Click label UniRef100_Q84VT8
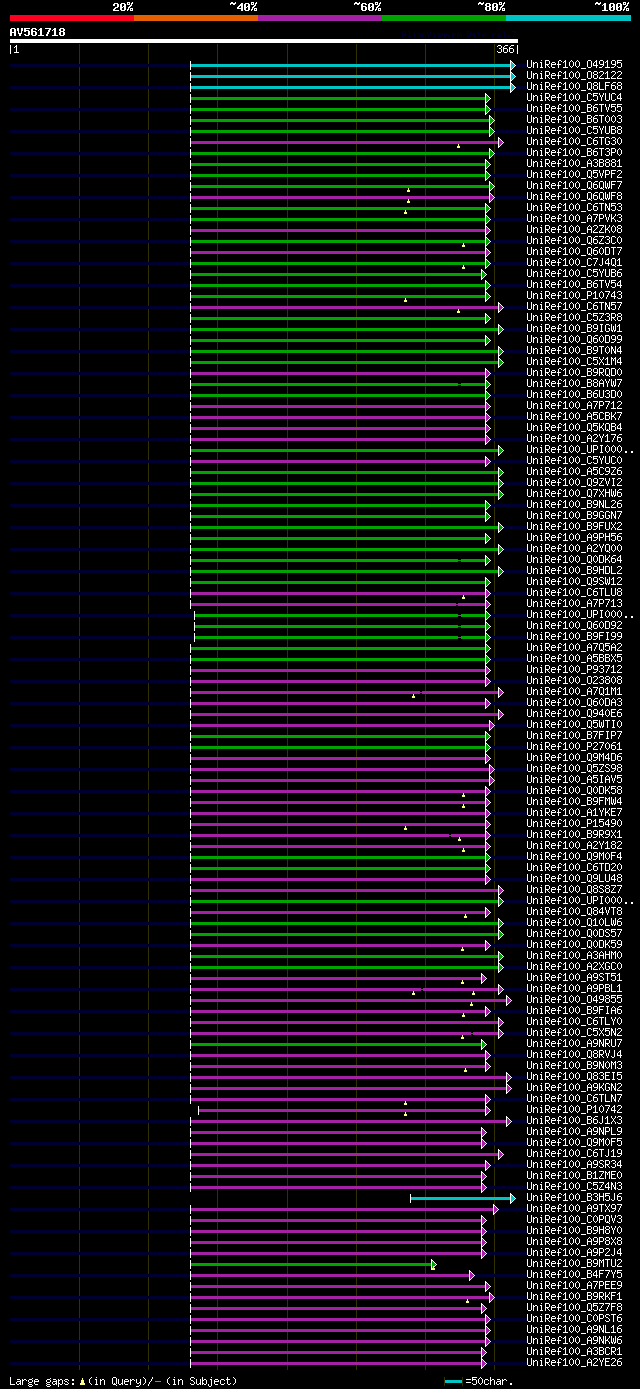 tap(574, 911)
